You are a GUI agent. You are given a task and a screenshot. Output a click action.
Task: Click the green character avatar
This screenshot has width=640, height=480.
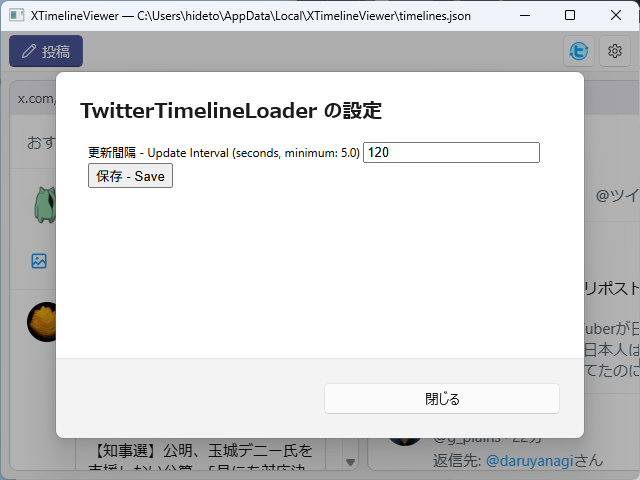[x=45, y=204]
